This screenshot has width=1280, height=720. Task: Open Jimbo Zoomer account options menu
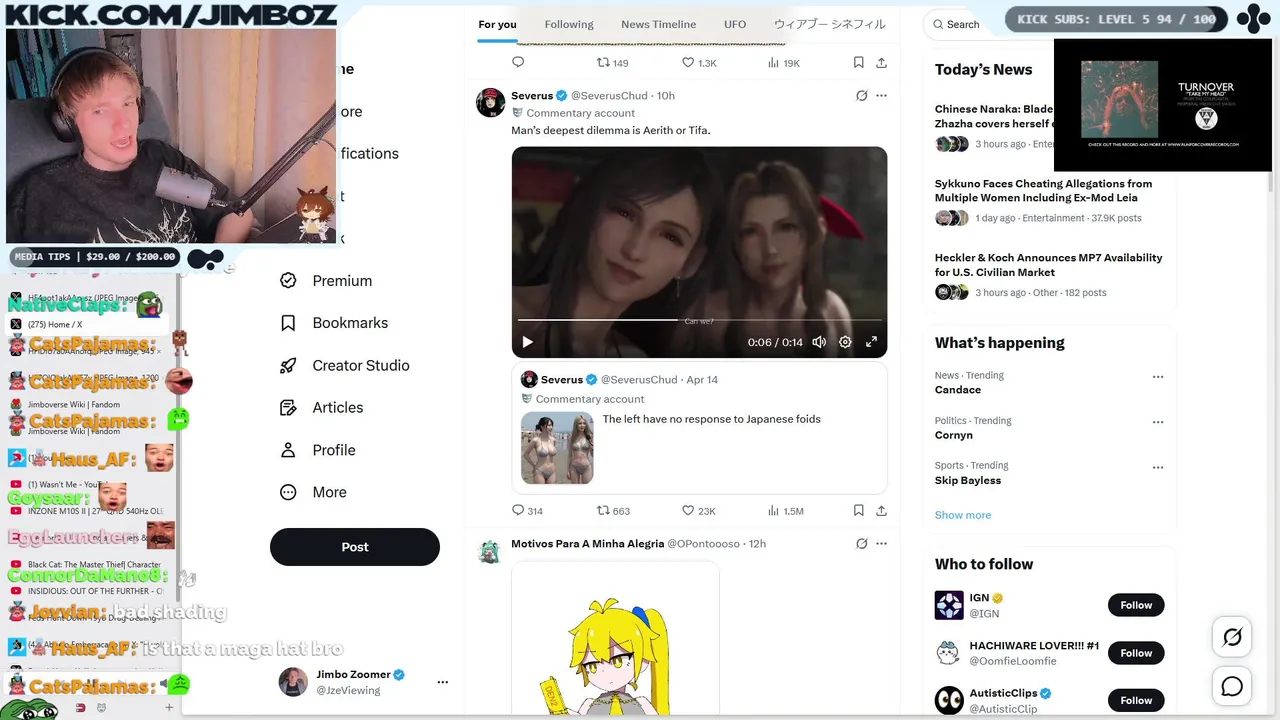coord(442,682)
